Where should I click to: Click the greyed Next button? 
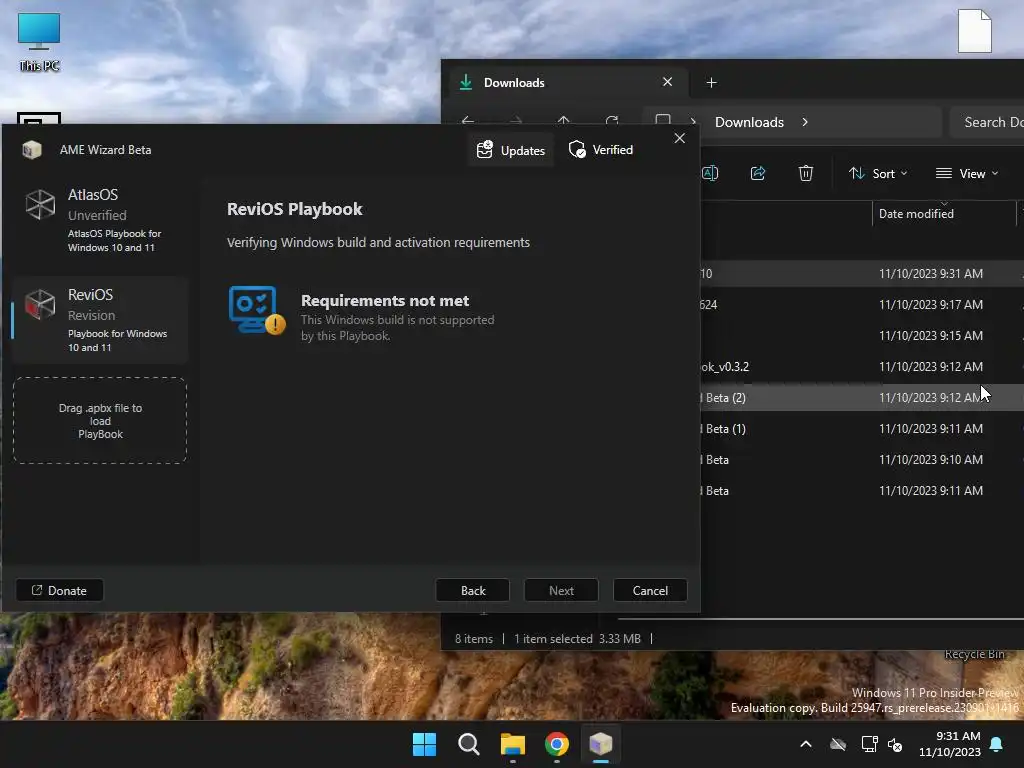(561, 590)
